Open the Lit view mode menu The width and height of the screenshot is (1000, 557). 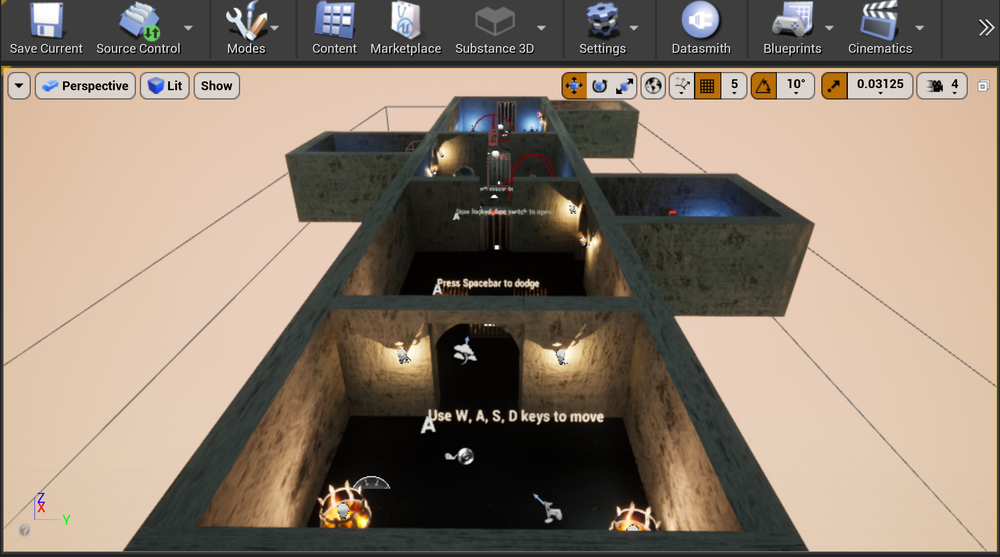pyautogui.click(x=164, y=86)
